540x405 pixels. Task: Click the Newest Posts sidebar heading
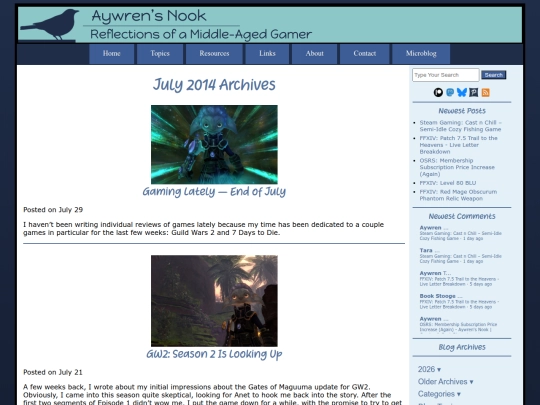pyautogui.click(x=462, y=111)
